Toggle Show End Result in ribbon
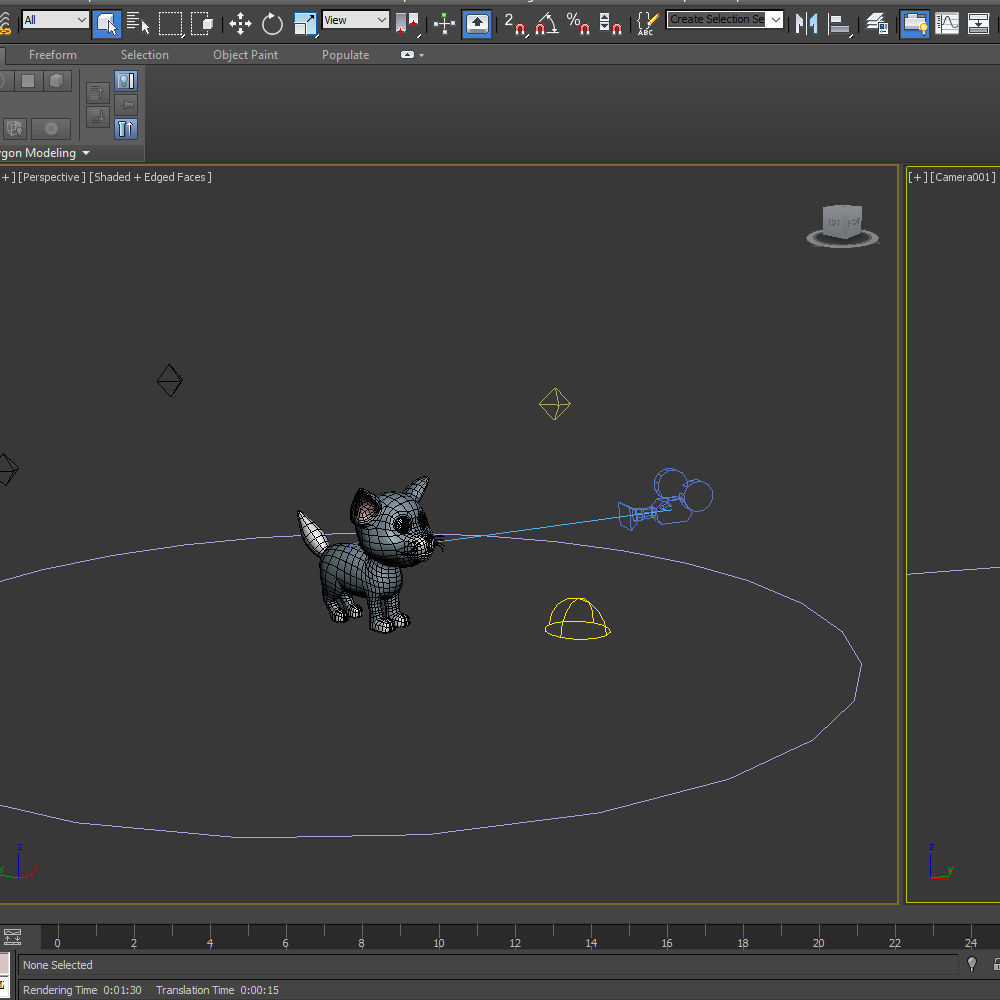Screen dimensions: 1000x1000 pos(126,129)
